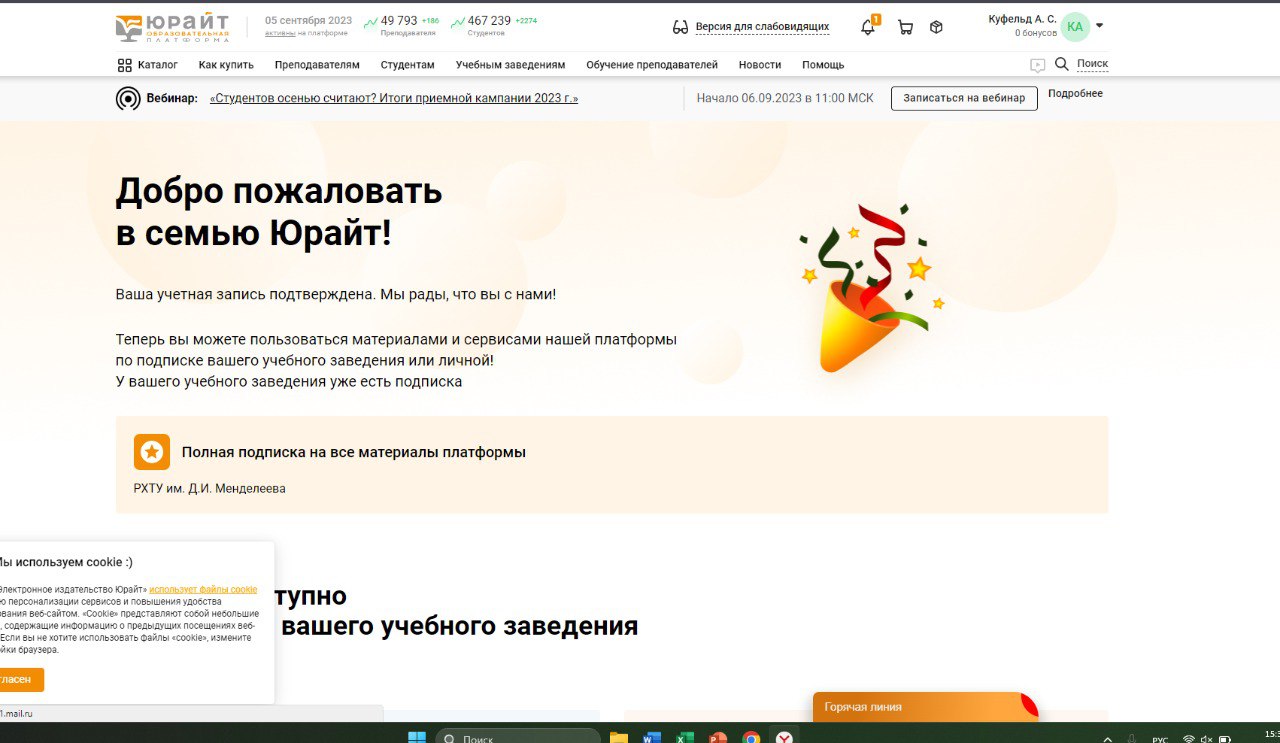Screen dimensions: 1280x743
Task: Show hidden tray icons chevron
Action: coord(1108,739)
